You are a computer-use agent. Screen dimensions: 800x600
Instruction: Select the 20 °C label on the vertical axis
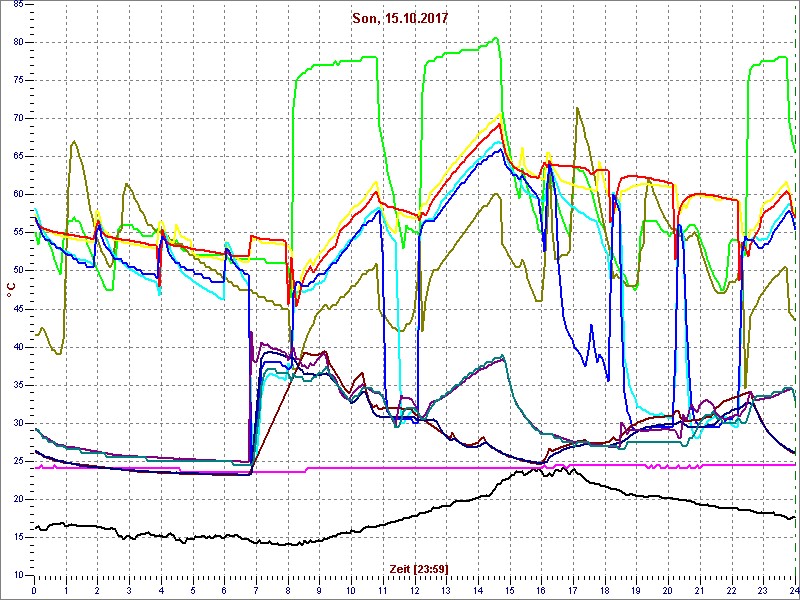(x=18, y=499)
